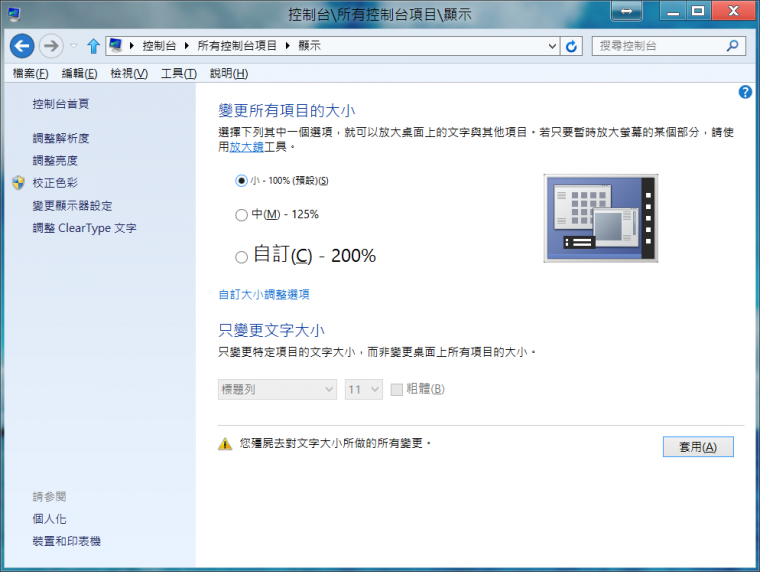Click the display preview thumbnail

[x=601, y=218]
